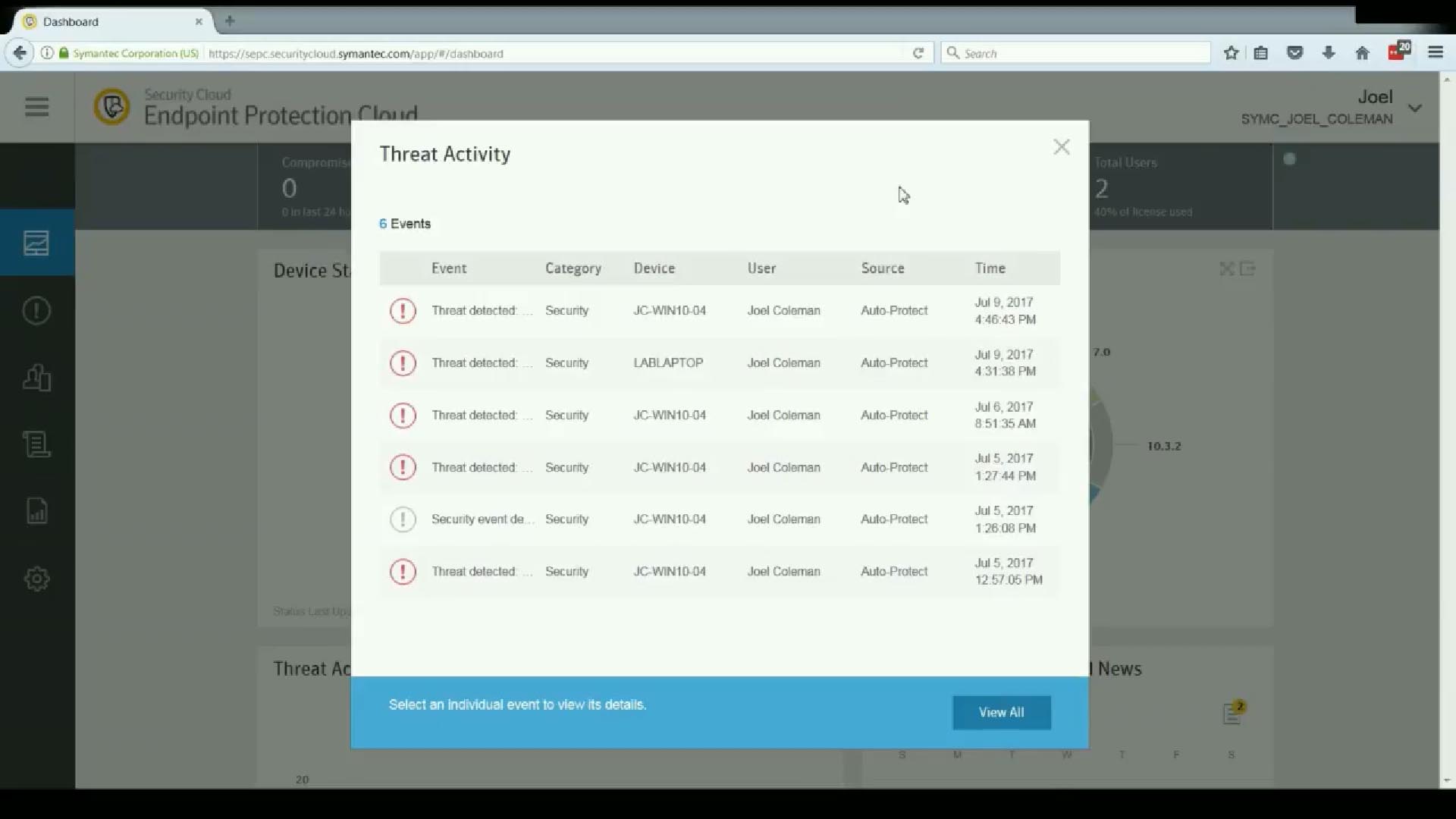Screen dimensions: 1456x819
Task: Click the Dashboard sidebar icon
Action: click(36, 243)
